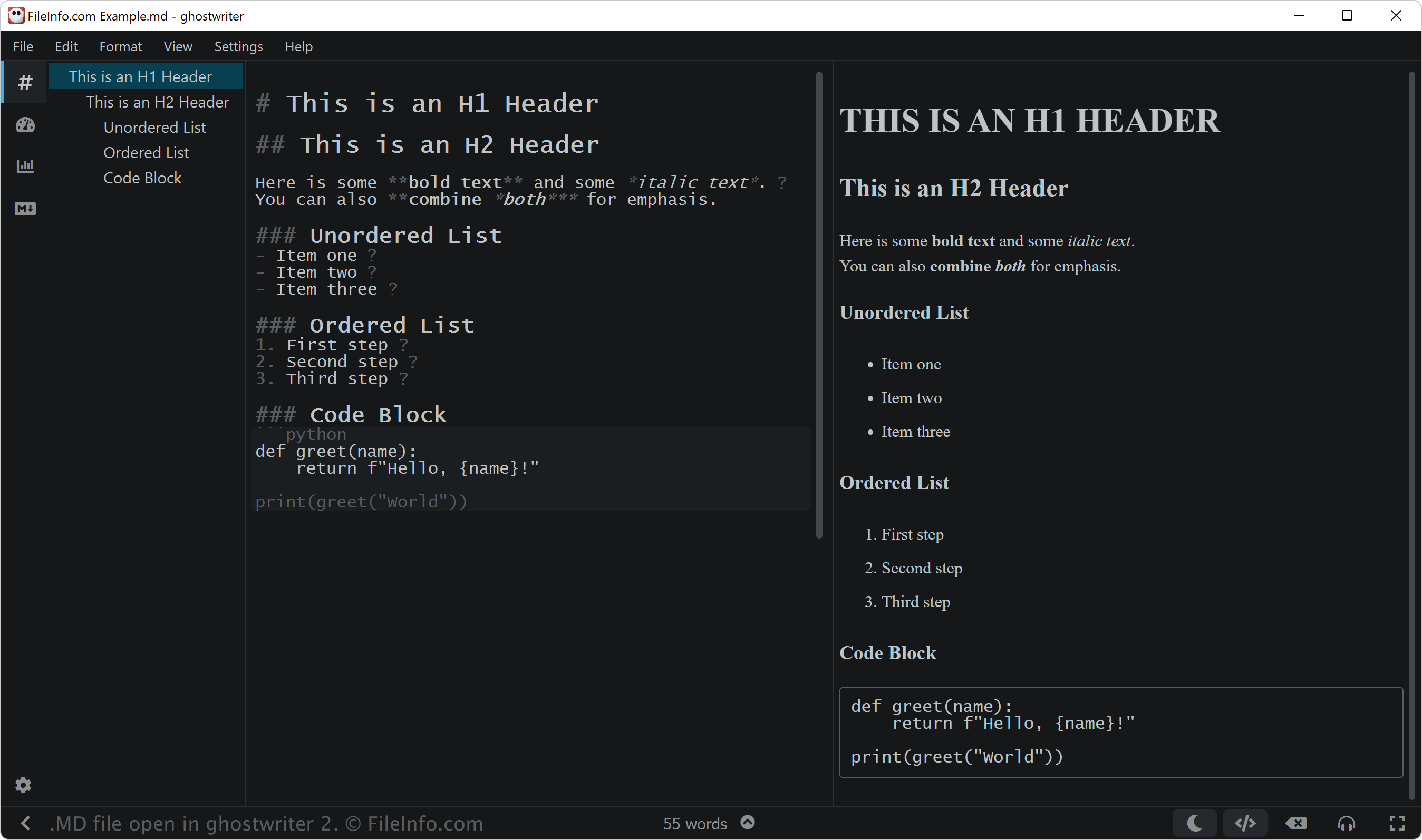This screenshot has width=1422, height=840.
Task: Collapse the sidebar with left chevron
Action: coord(25,823)
